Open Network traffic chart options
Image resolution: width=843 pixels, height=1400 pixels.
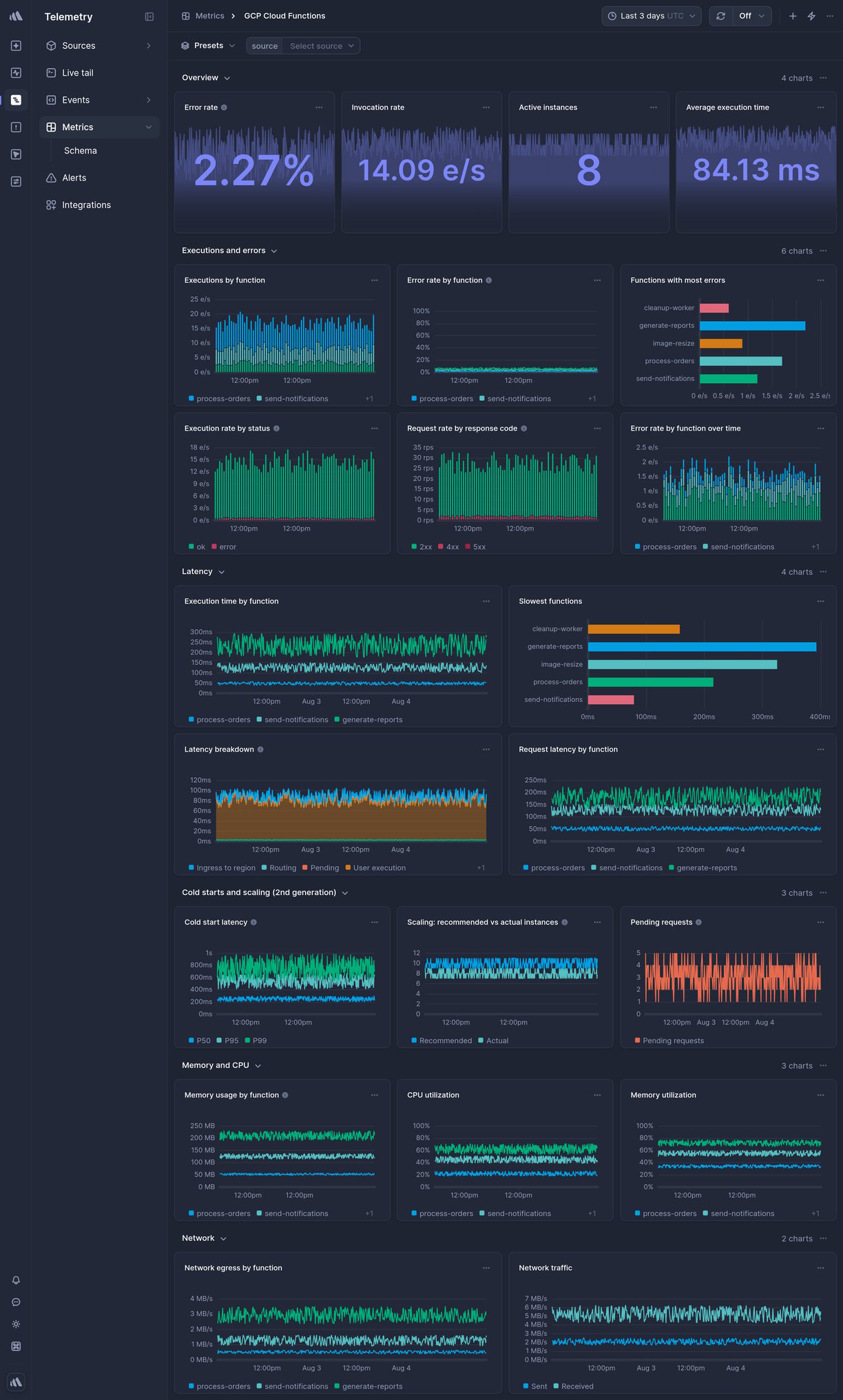click(821, 1268)
